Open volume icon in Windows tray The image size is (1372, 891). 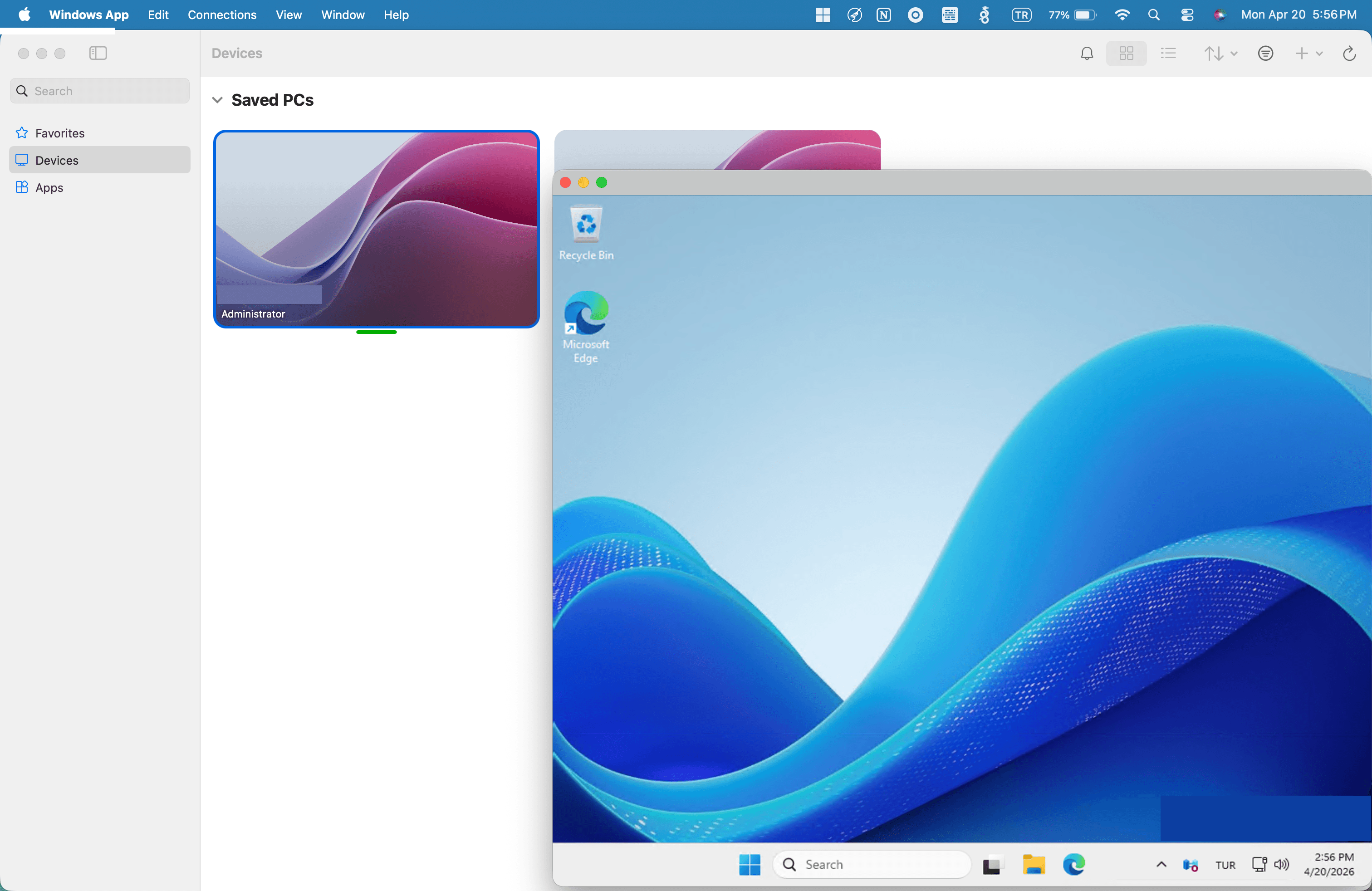[1282, 865]
